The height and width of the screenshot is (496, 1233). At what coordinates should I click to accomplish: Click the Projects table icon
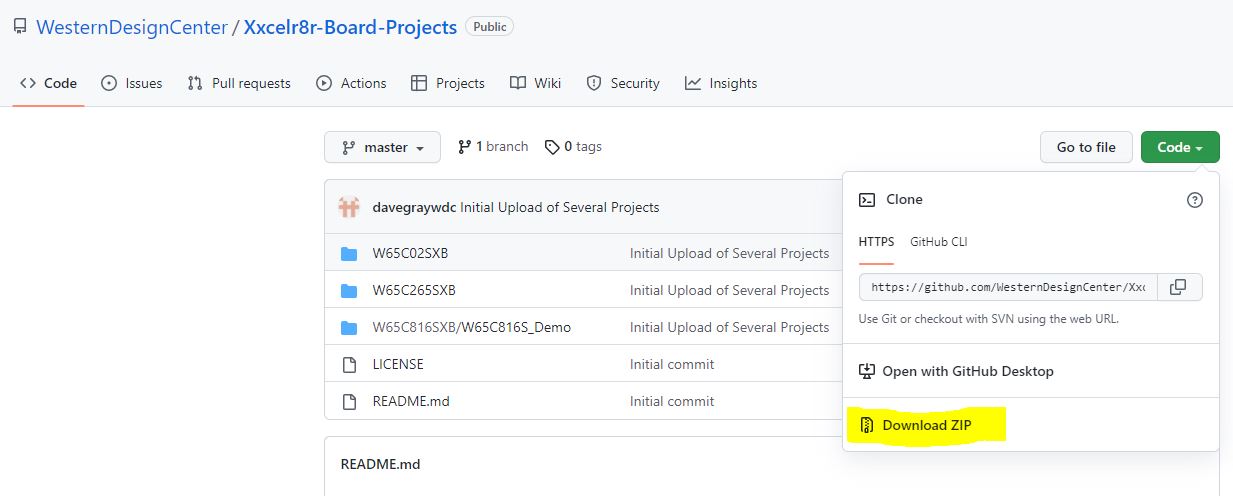419,83
